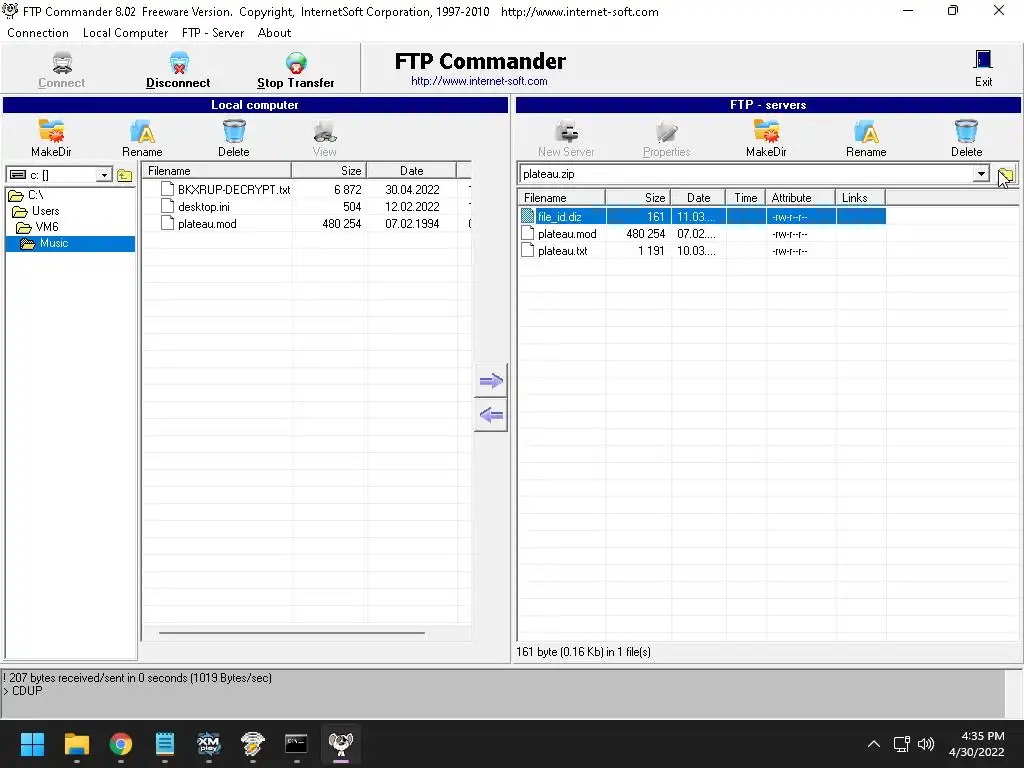This screenshot has height=768, width=1024.
Task: Stop the current transfer
Action: (296, 70)
